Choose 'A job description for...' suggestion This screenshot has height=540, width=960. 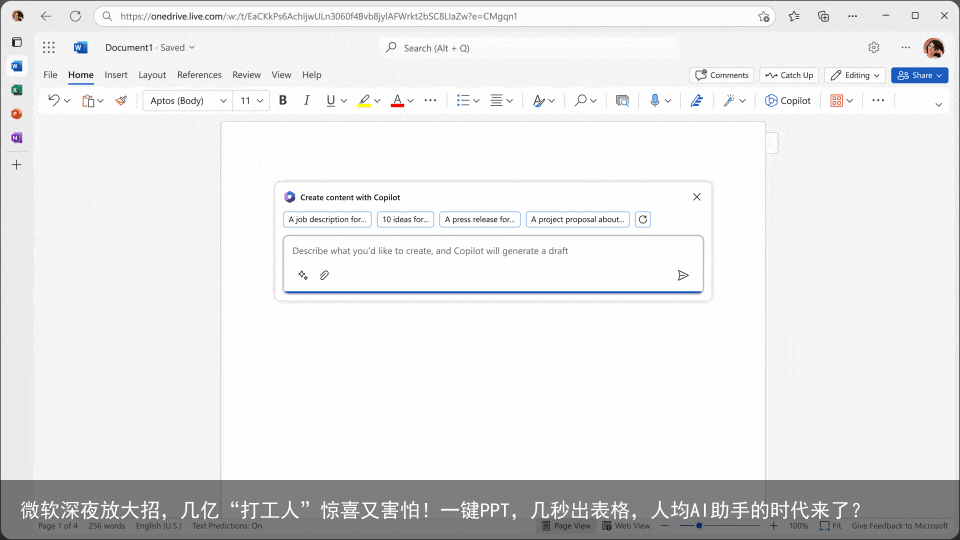[x=328, y=219]
